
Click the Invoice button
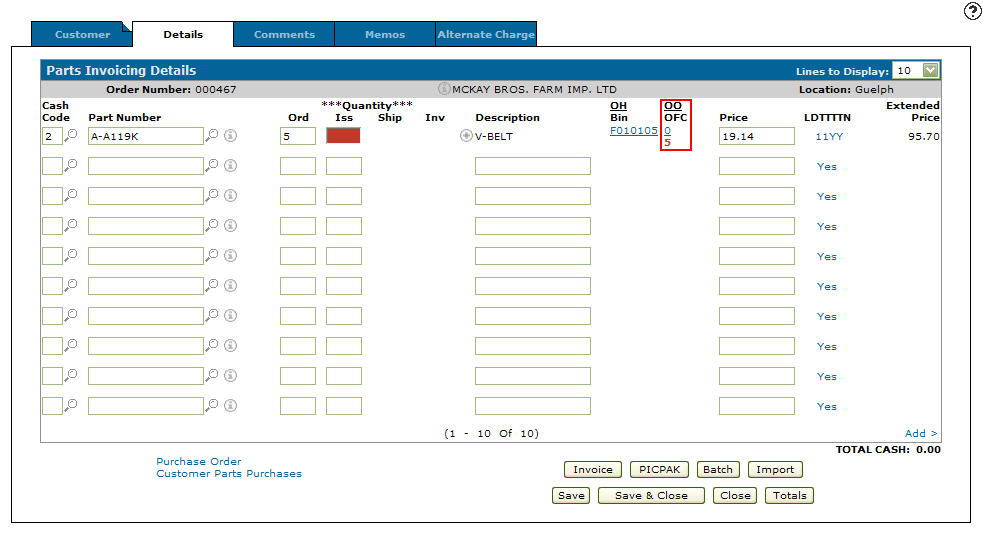(592, 470)
